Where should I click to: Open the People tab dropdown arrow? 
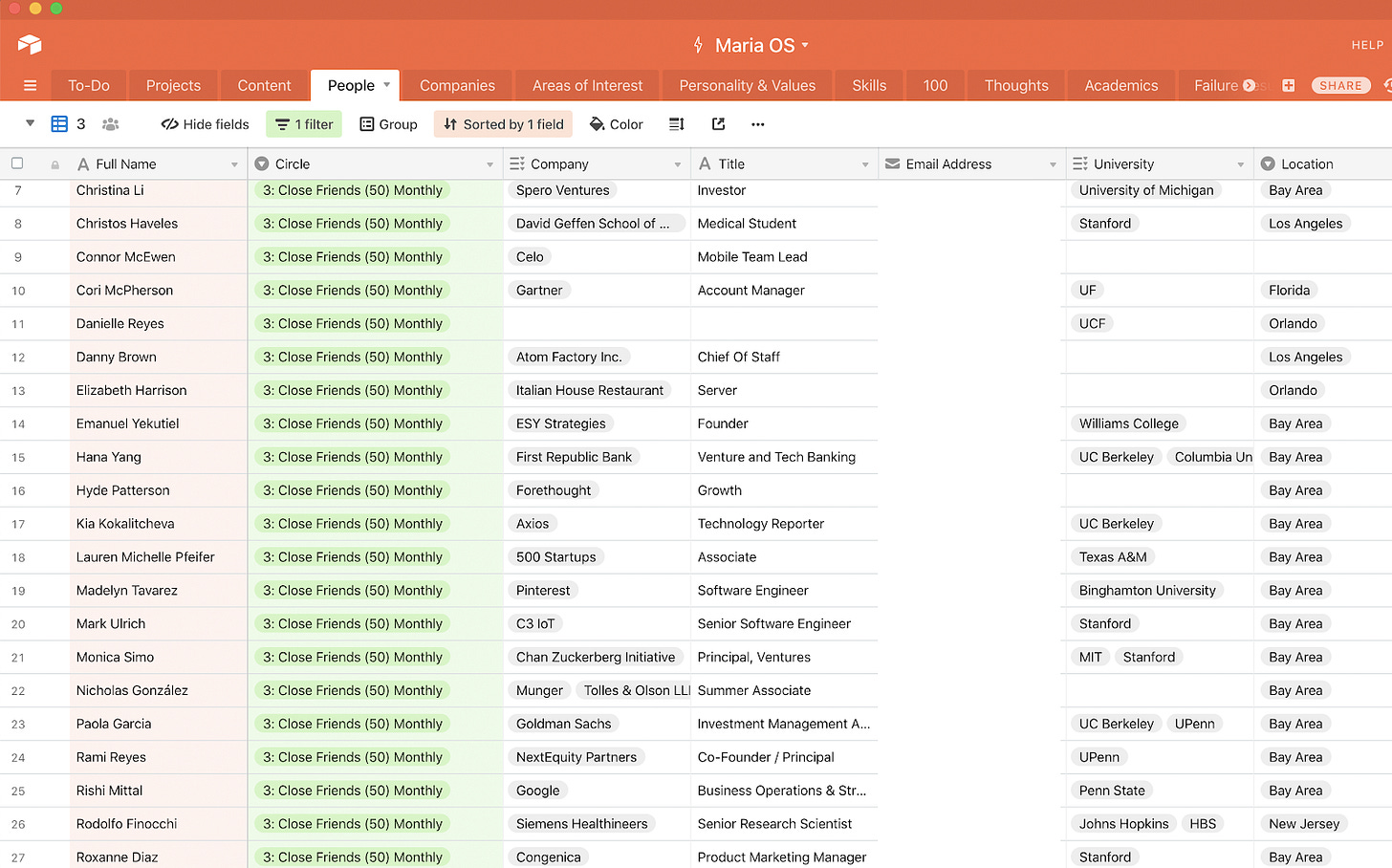(x=386, y=84)
